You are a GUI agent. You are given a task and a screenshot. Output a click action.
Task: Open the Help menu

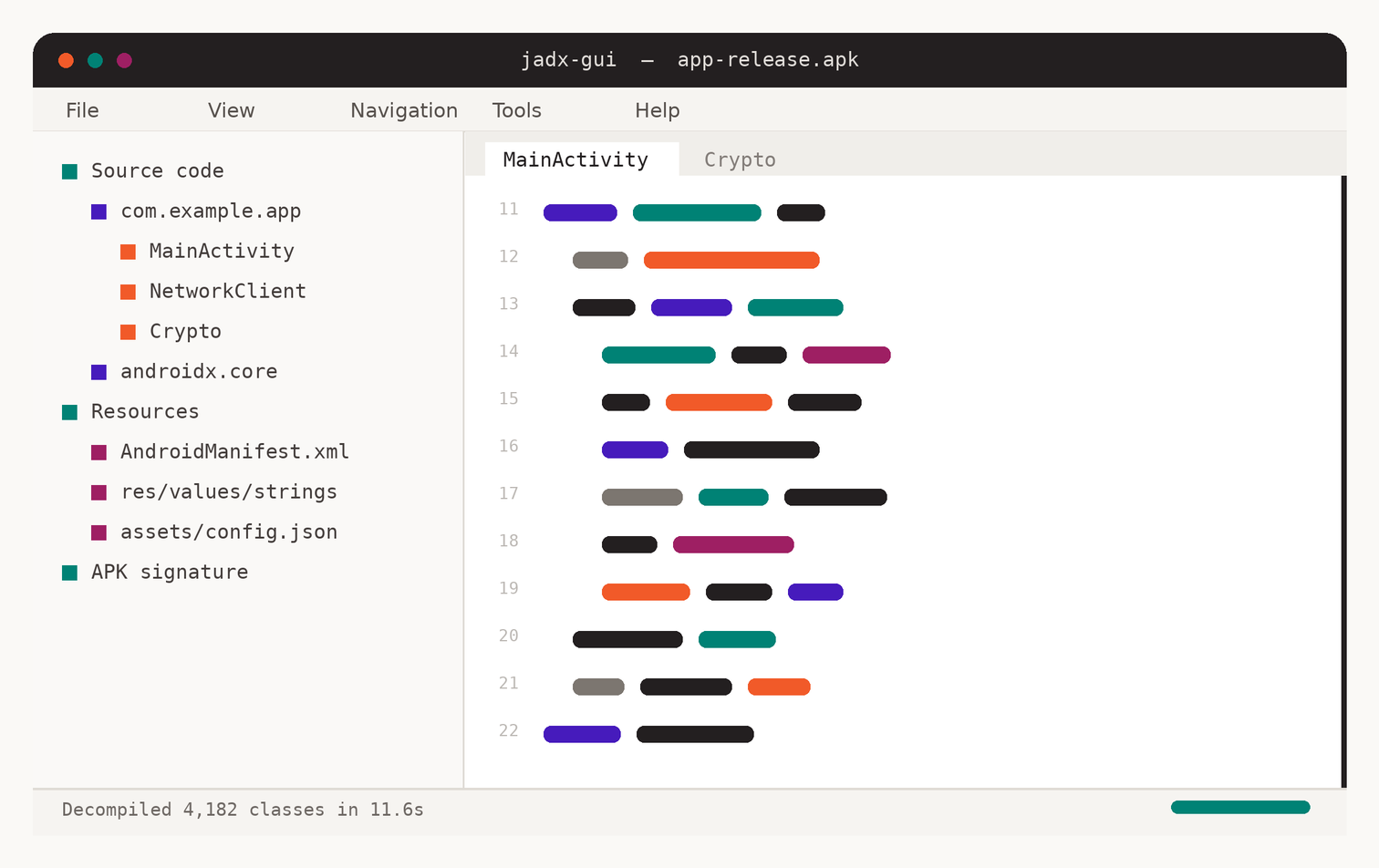[x=658, y=110]
